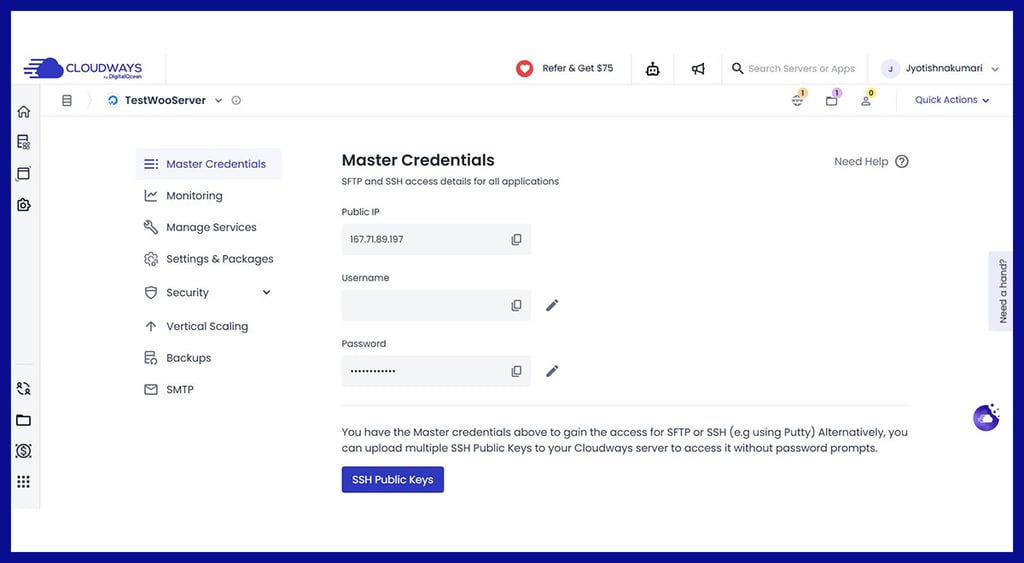The width and height of the screenshot is (1024, 563).
Task: Edit the Username with pencil icon
Action: (552, 306)
